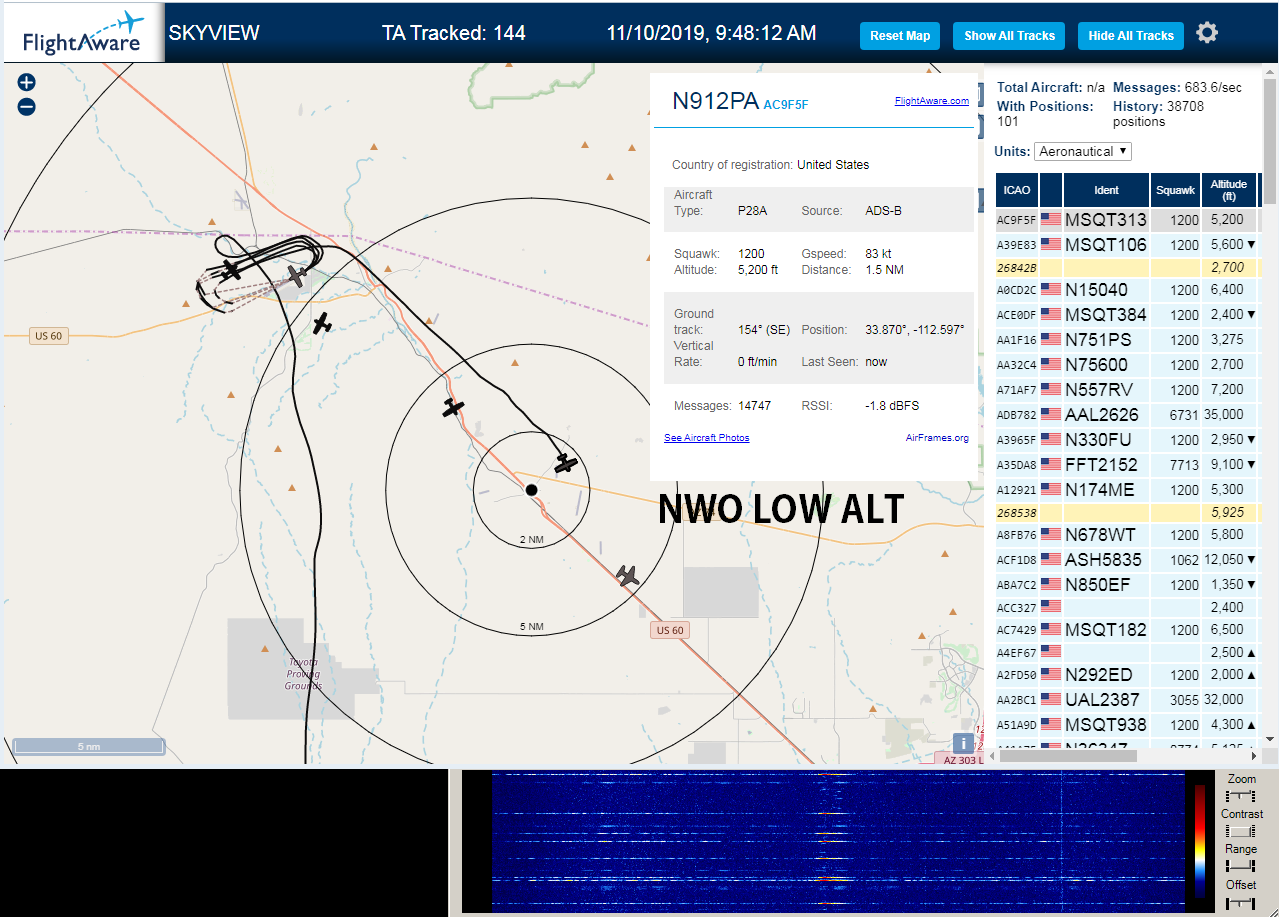Click the Show All Tracks button
1279x917 pixels.
point(1009,36)
